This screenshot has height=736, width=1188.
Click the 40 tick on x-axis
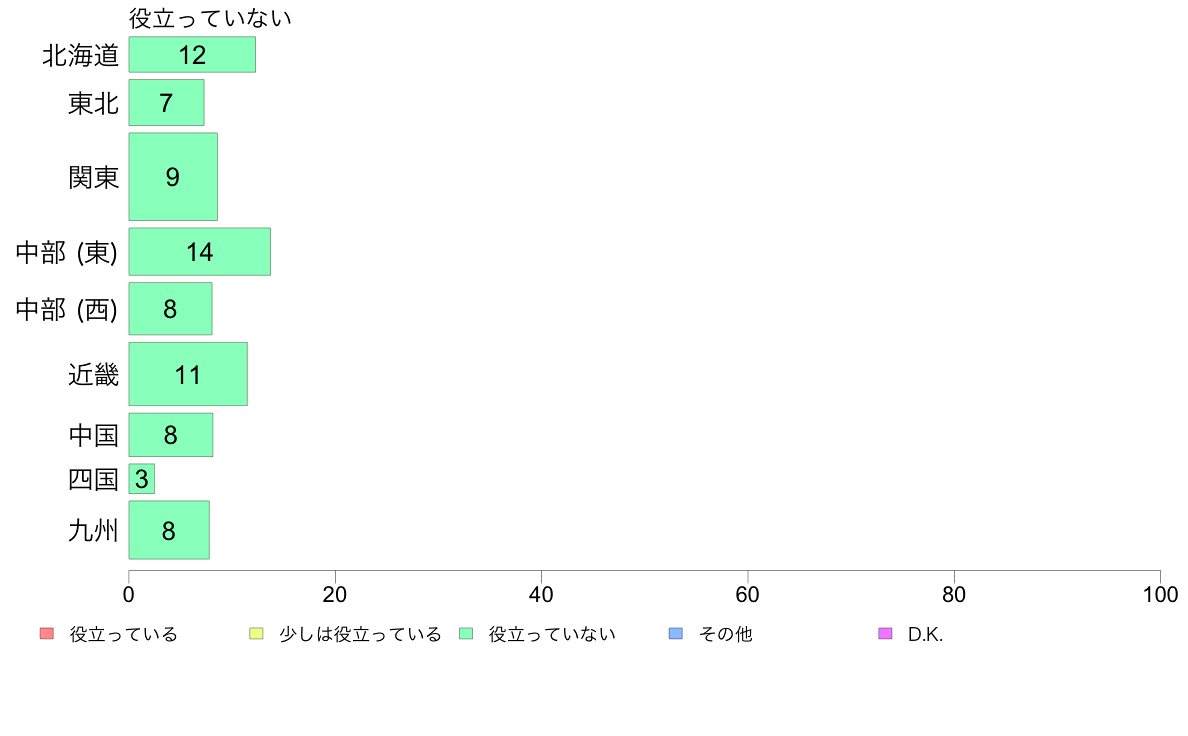(x=541, y=594)
